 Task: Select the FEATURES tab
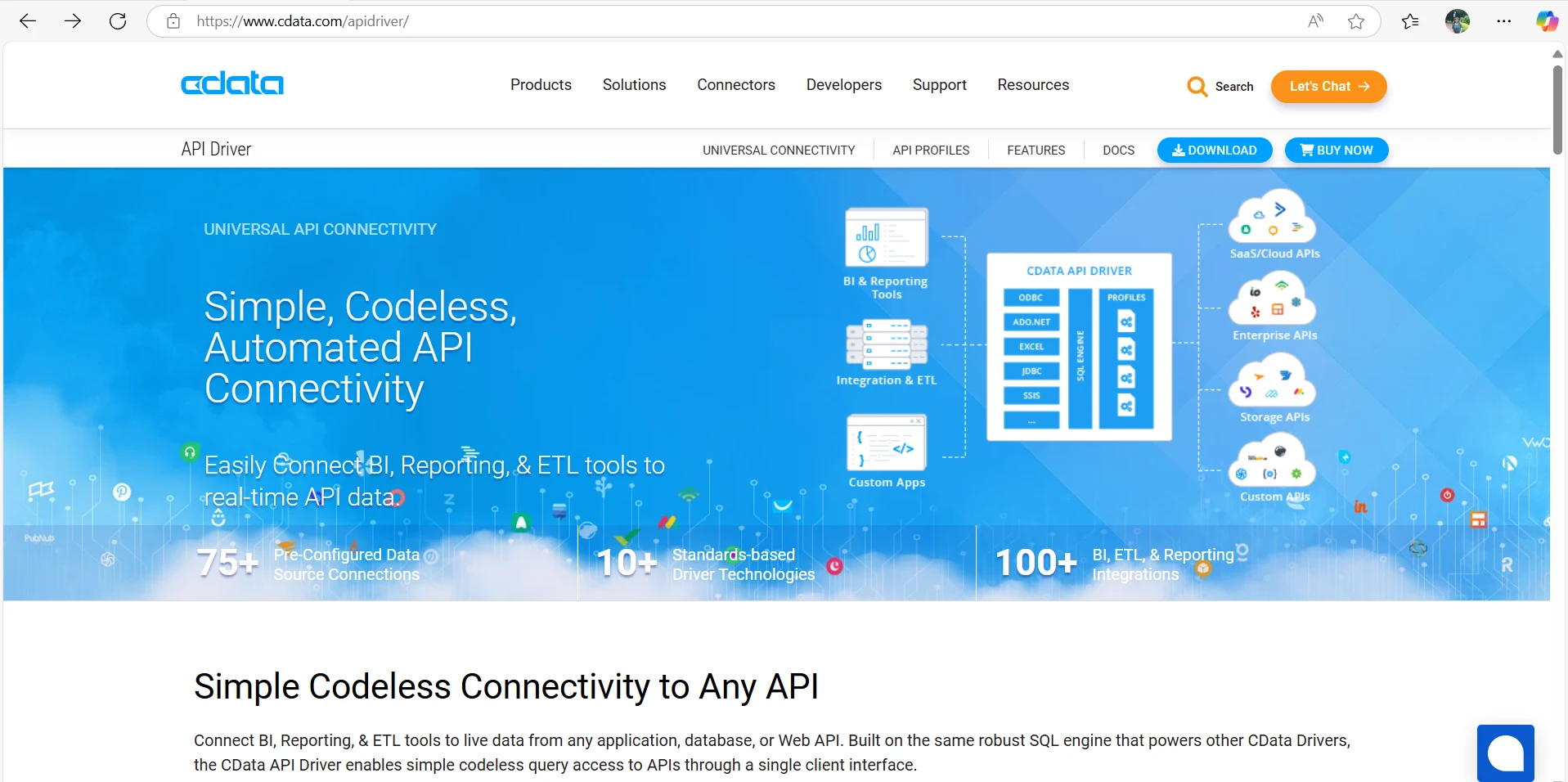[x=1036, y=150]
